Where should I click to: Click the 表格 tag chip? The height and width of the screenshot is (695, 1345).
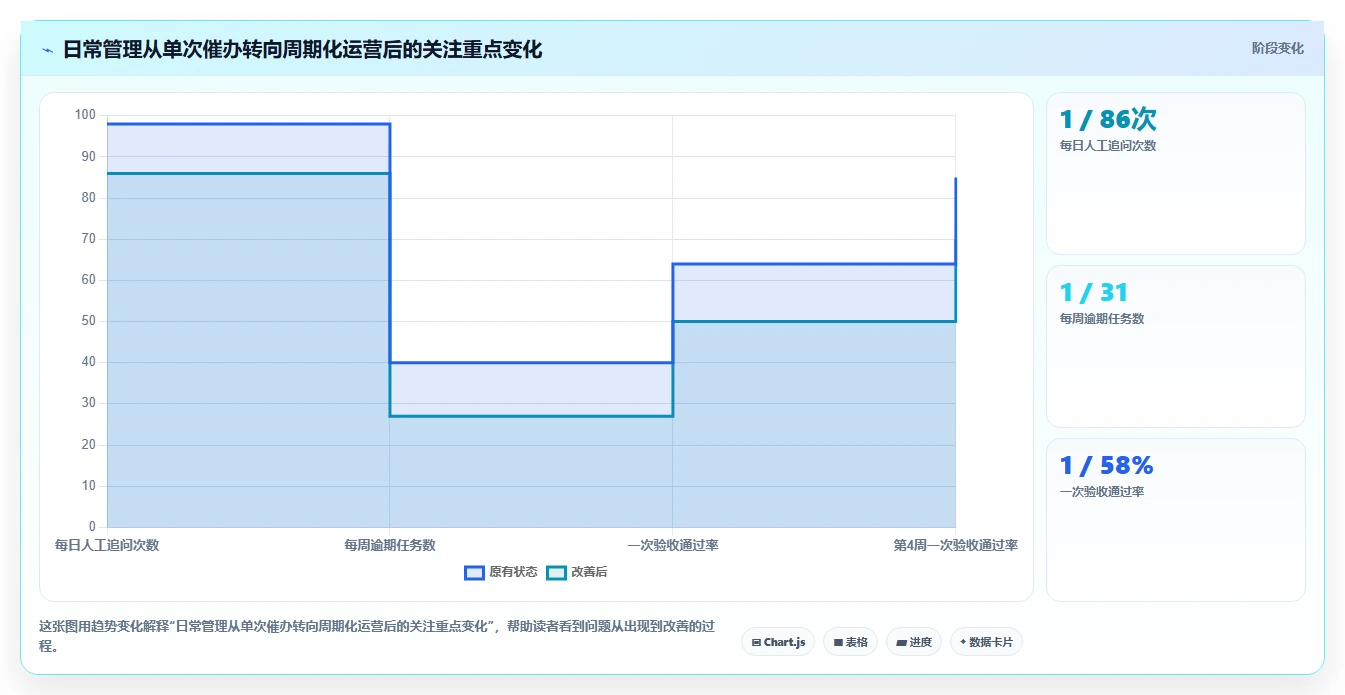[850, 642]
